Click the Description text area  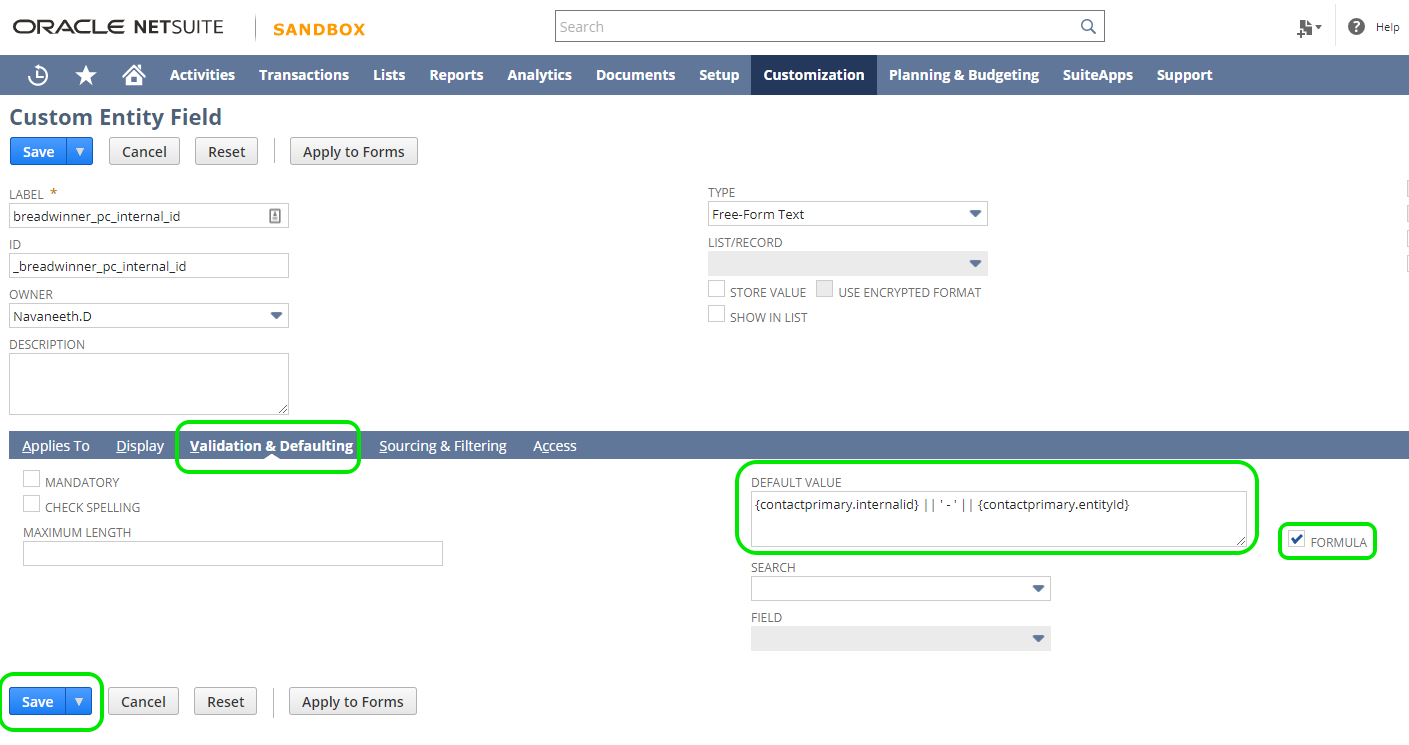tap(149, 384)
